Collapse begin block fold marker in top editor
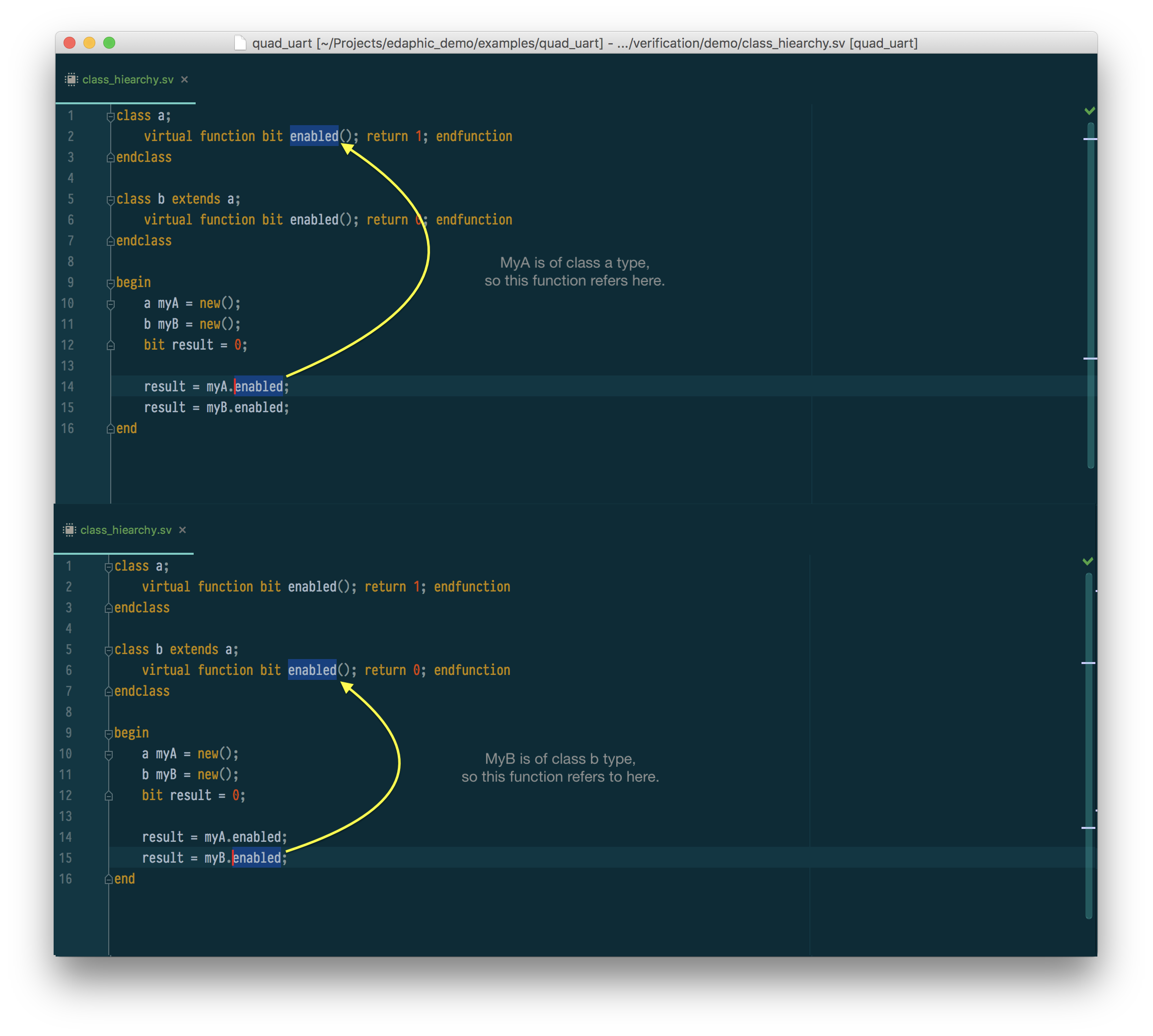This screenshot has width=1153, height=1036. pos(110,283)
